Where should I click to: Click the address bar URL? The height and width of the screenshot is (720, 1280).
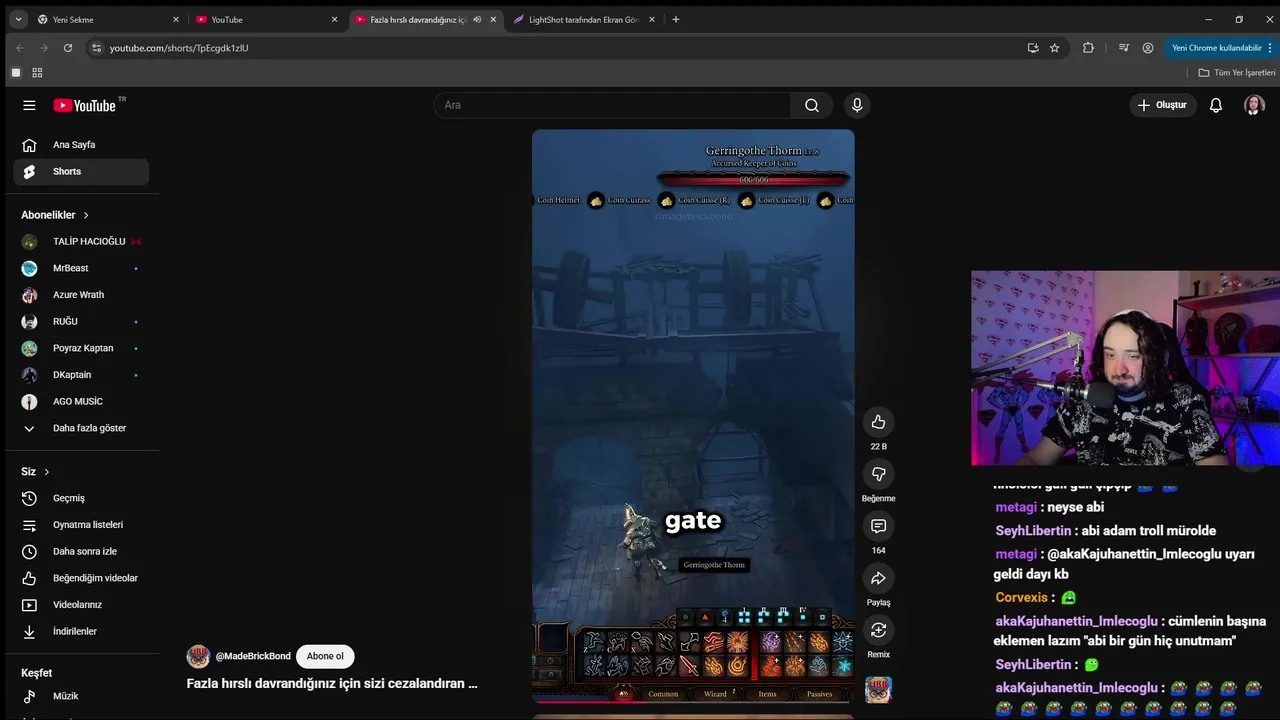179,47
